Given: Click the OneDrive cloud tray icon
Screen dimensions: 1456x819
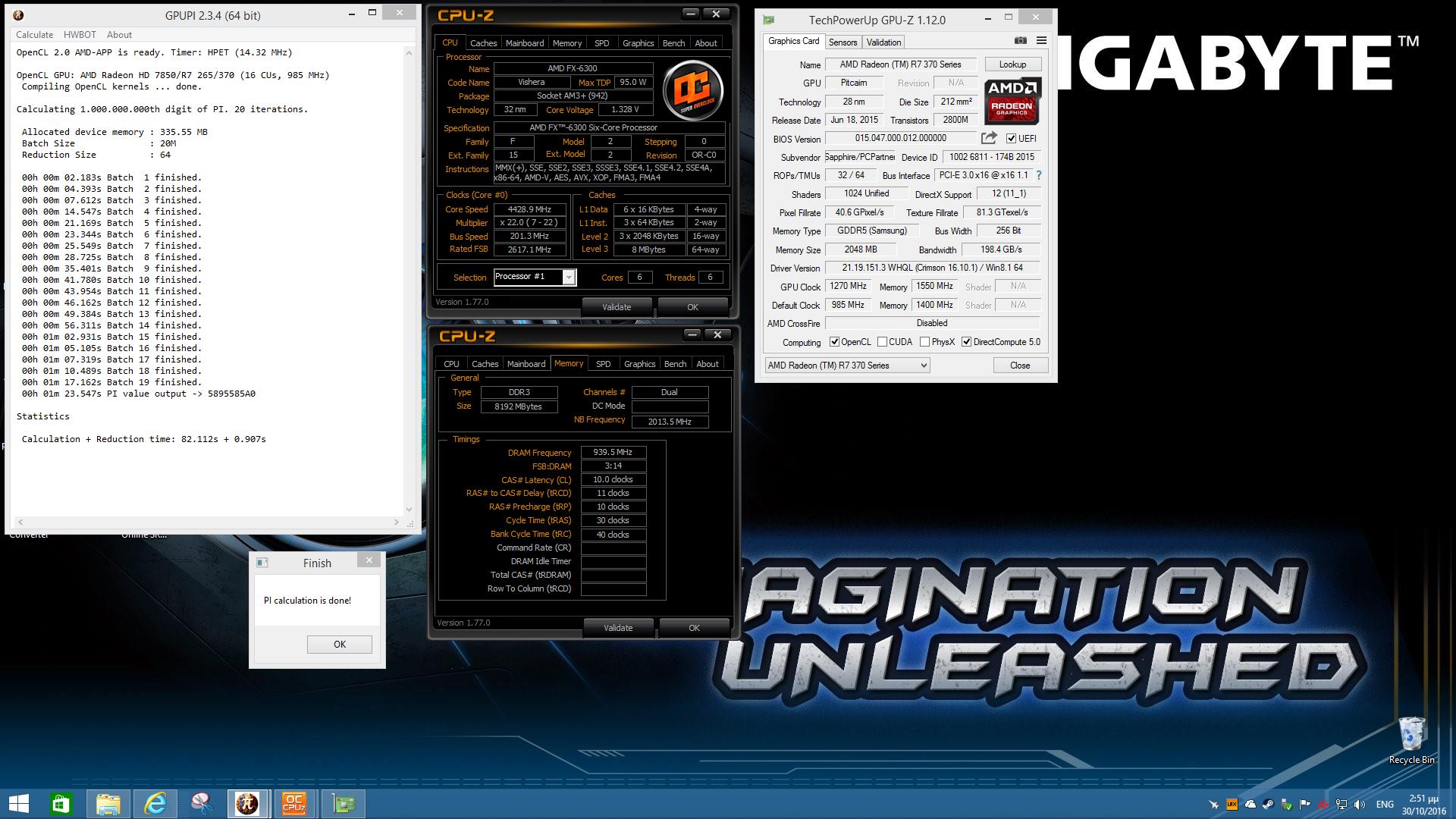Looking at the screenshot, I should coord(1250,805).
